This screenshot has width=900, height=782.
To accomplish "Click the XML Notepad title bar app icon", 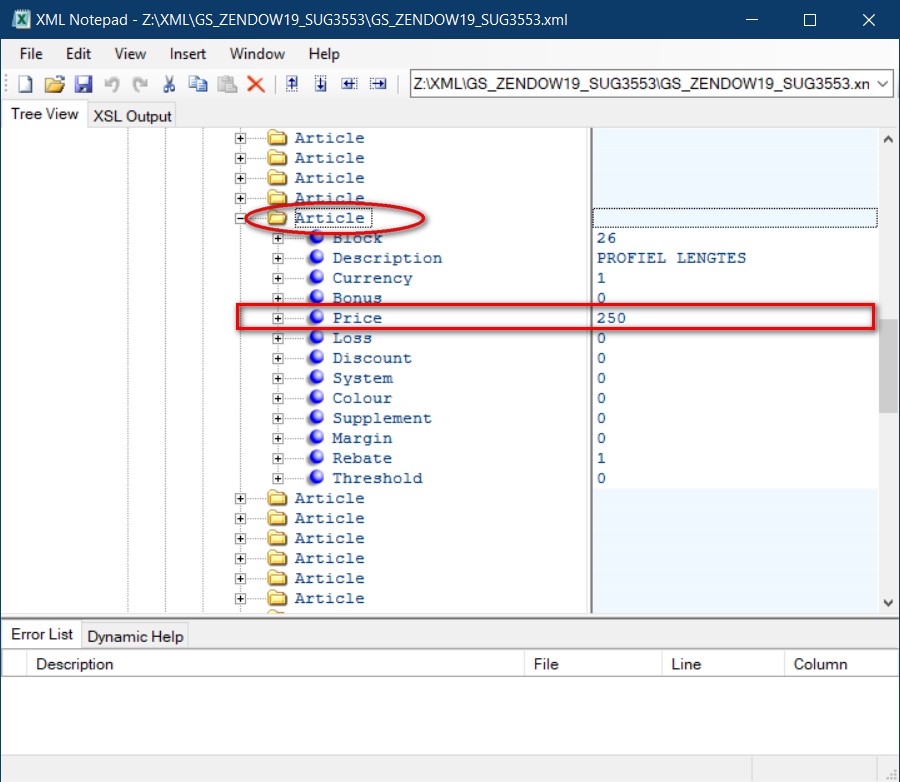I will point(21,20).
